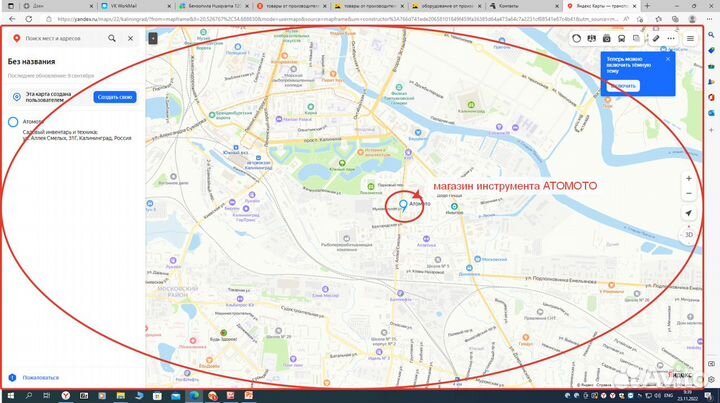Screen dimensions: 720x403
Task: Open the Mail app from the taskbar
Action: [x=175, y=395]
